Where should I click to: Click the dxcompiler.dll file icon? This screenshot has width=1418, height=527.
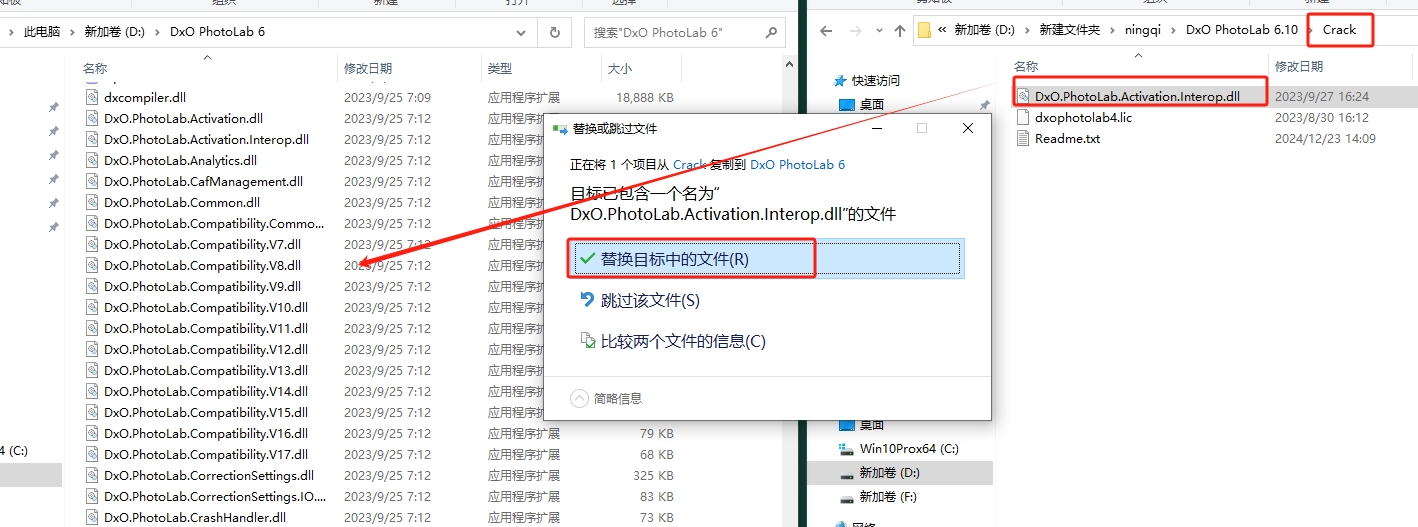(92, 98)
